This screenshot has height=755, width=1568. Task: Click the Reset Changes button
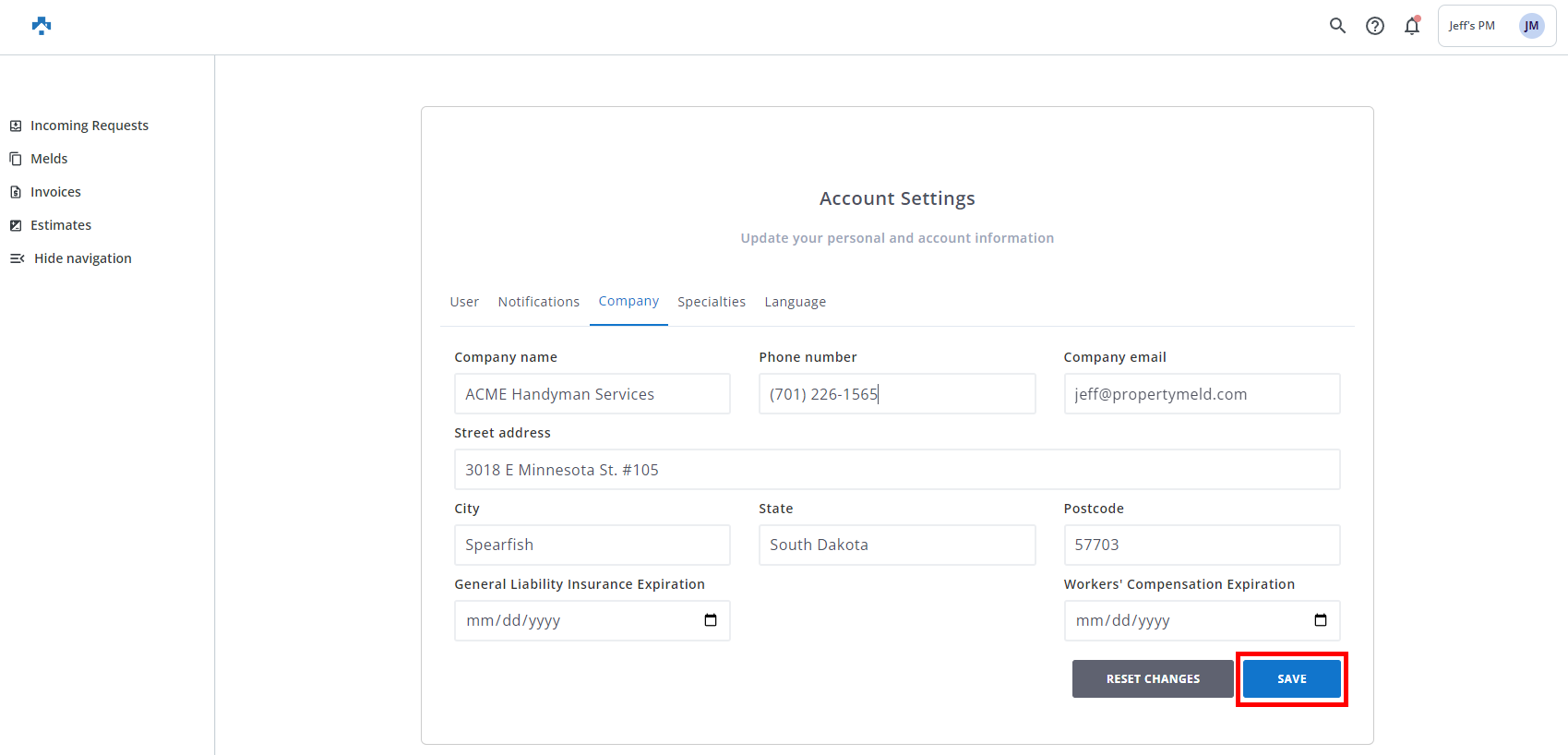1153,678
